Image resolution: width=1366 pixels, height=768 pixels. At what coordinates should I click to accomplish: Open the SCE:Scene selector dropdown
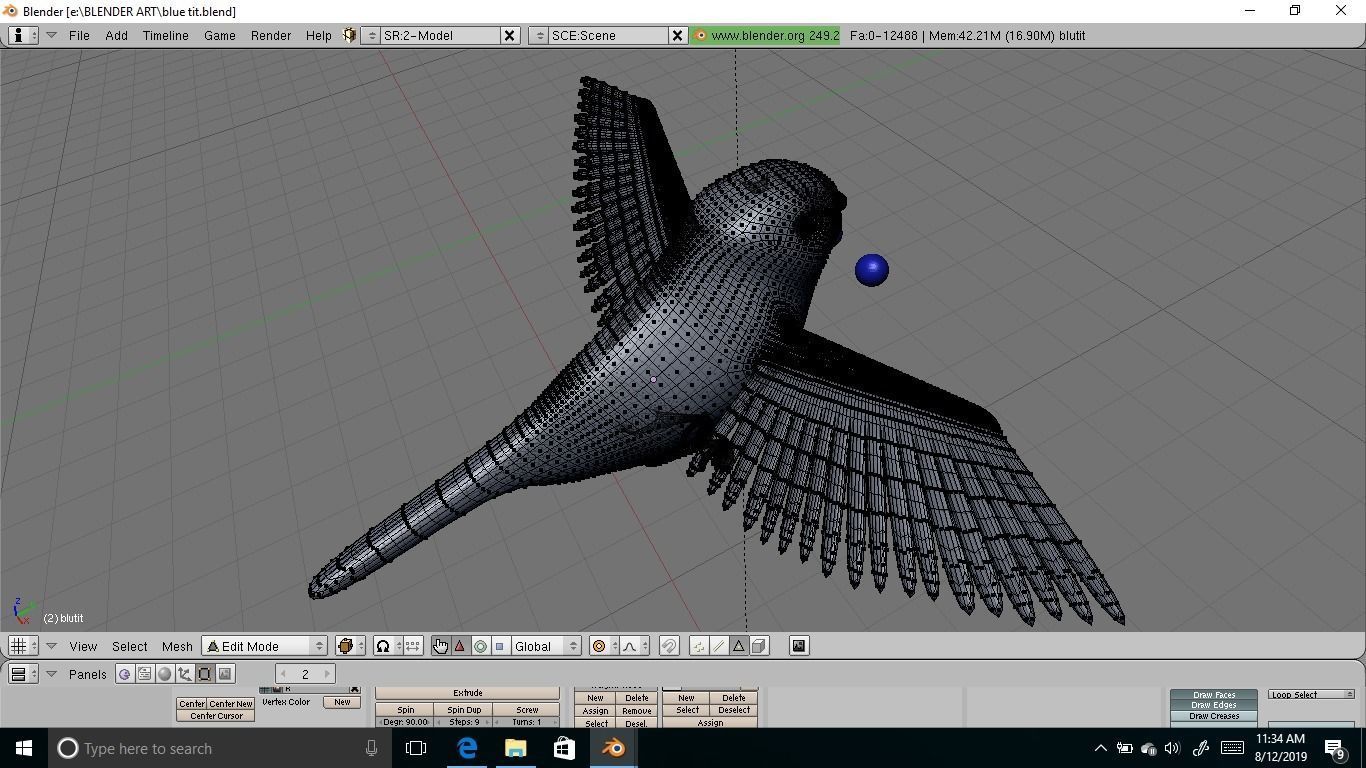click(x=539, y=35)
